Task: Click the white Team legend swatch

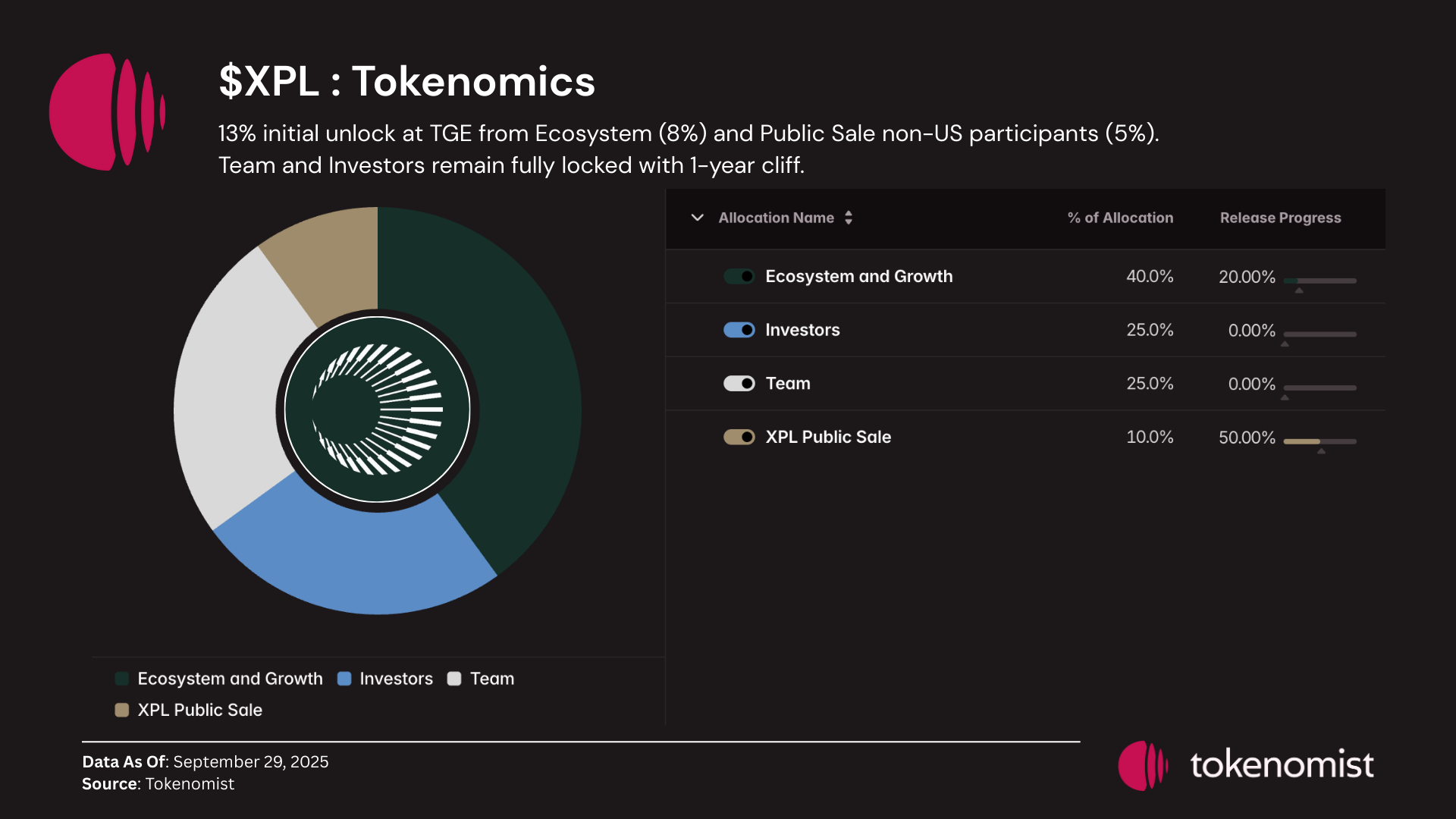Action: pos(454,679)
